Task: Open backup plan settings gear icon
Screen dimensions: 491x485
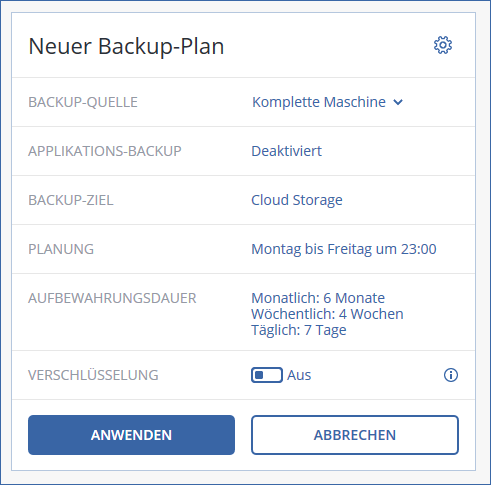Action: 443,45
